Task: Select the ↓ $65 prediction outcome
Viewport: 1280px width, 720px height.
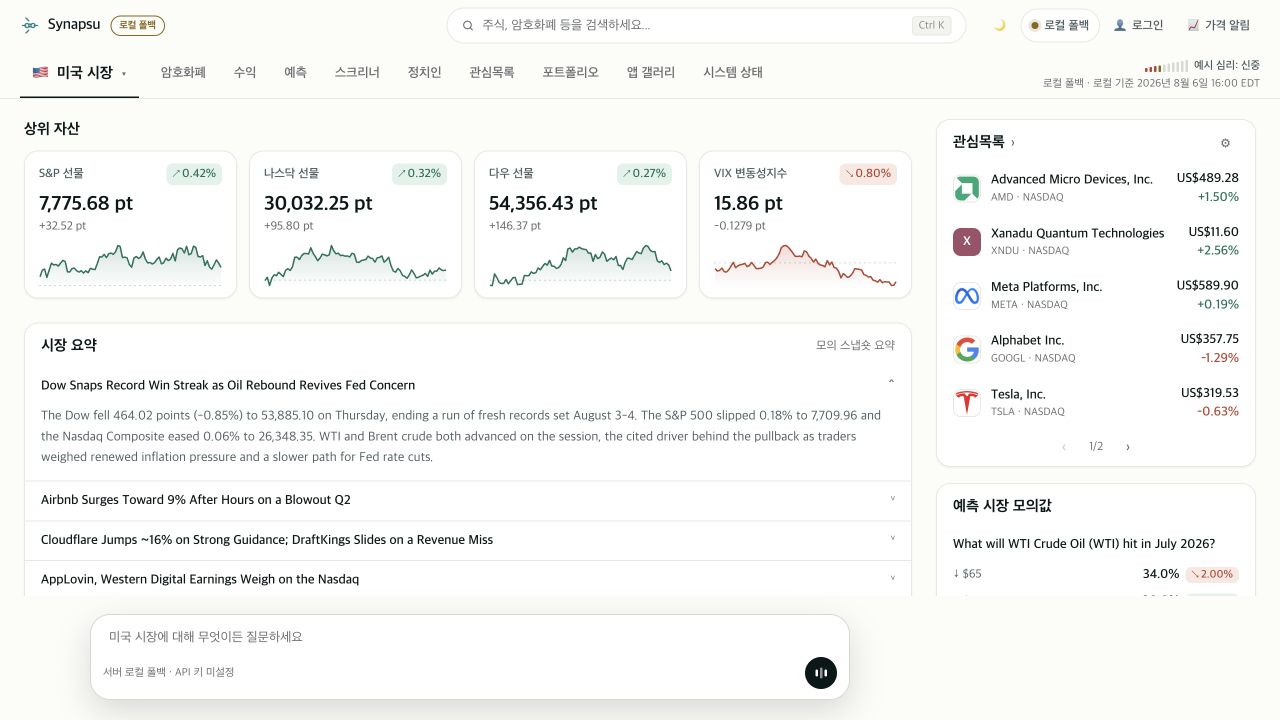Action: coord(1096,574)
